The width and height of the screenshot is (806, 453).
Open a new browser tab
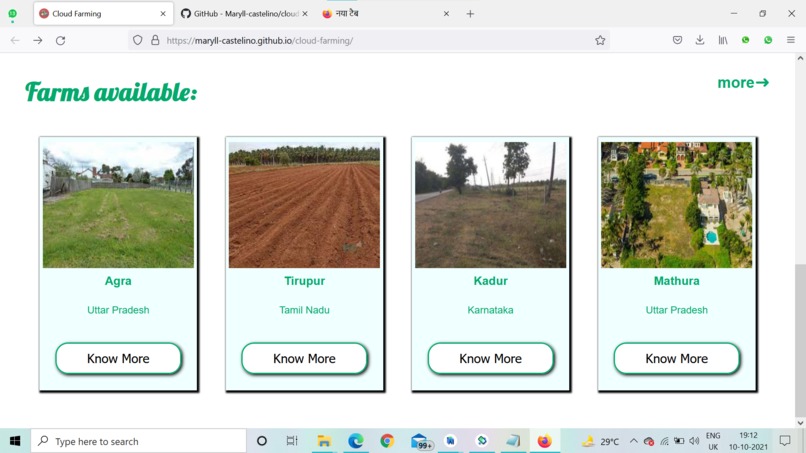pos(470,14)
